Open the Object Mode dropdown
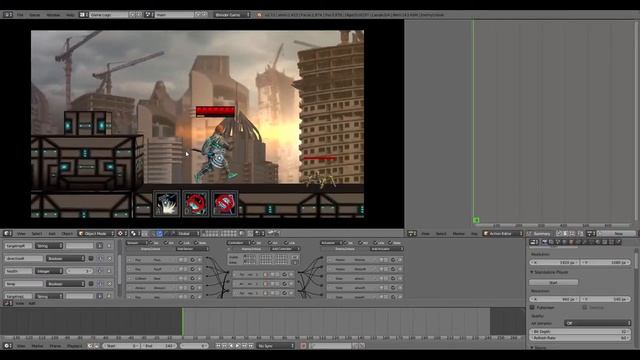The width and height of the screenshot is (640, 360). point(96,233)
